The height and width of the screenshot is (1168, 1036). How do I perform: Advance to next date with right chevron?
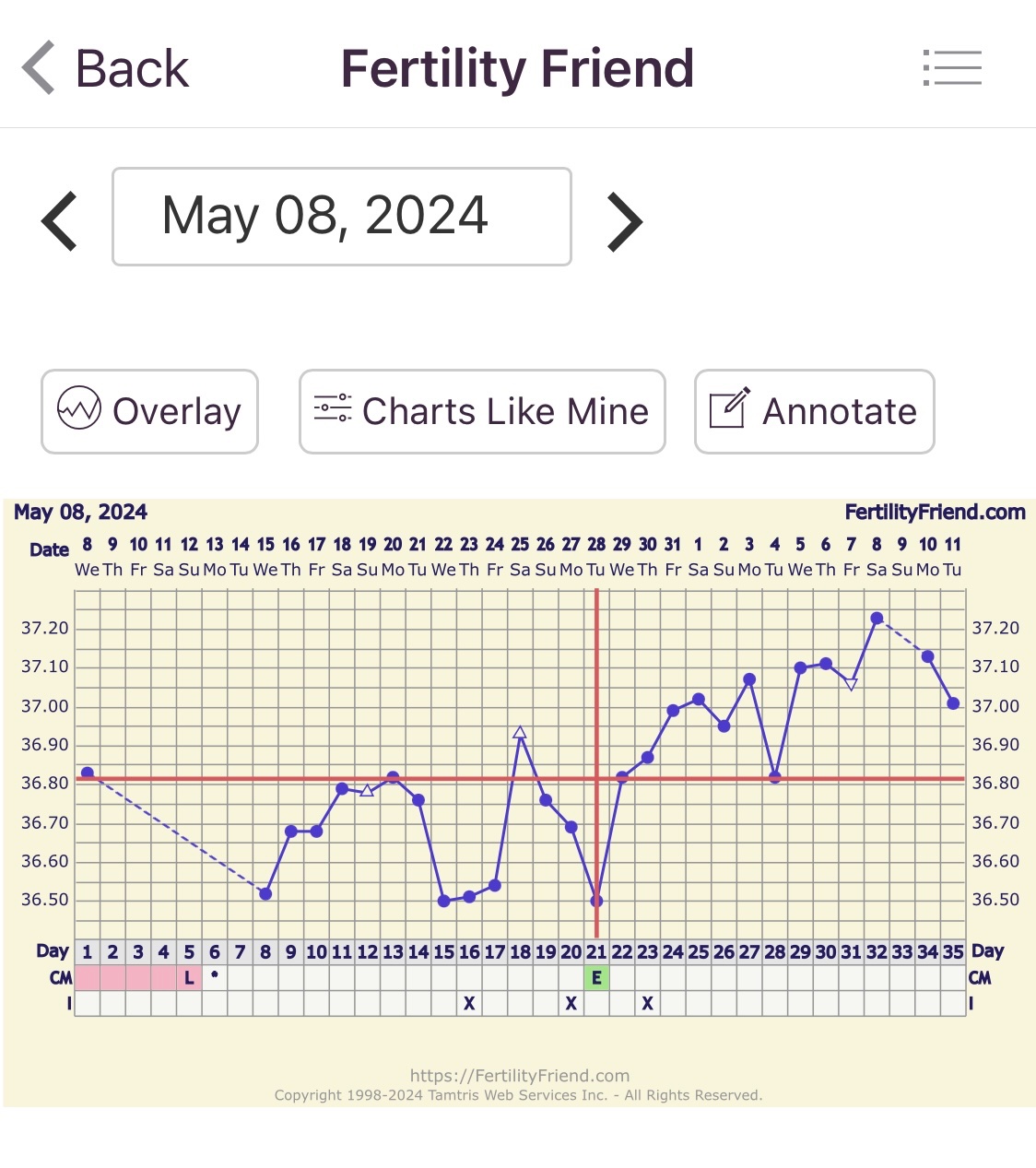(624, 221)
